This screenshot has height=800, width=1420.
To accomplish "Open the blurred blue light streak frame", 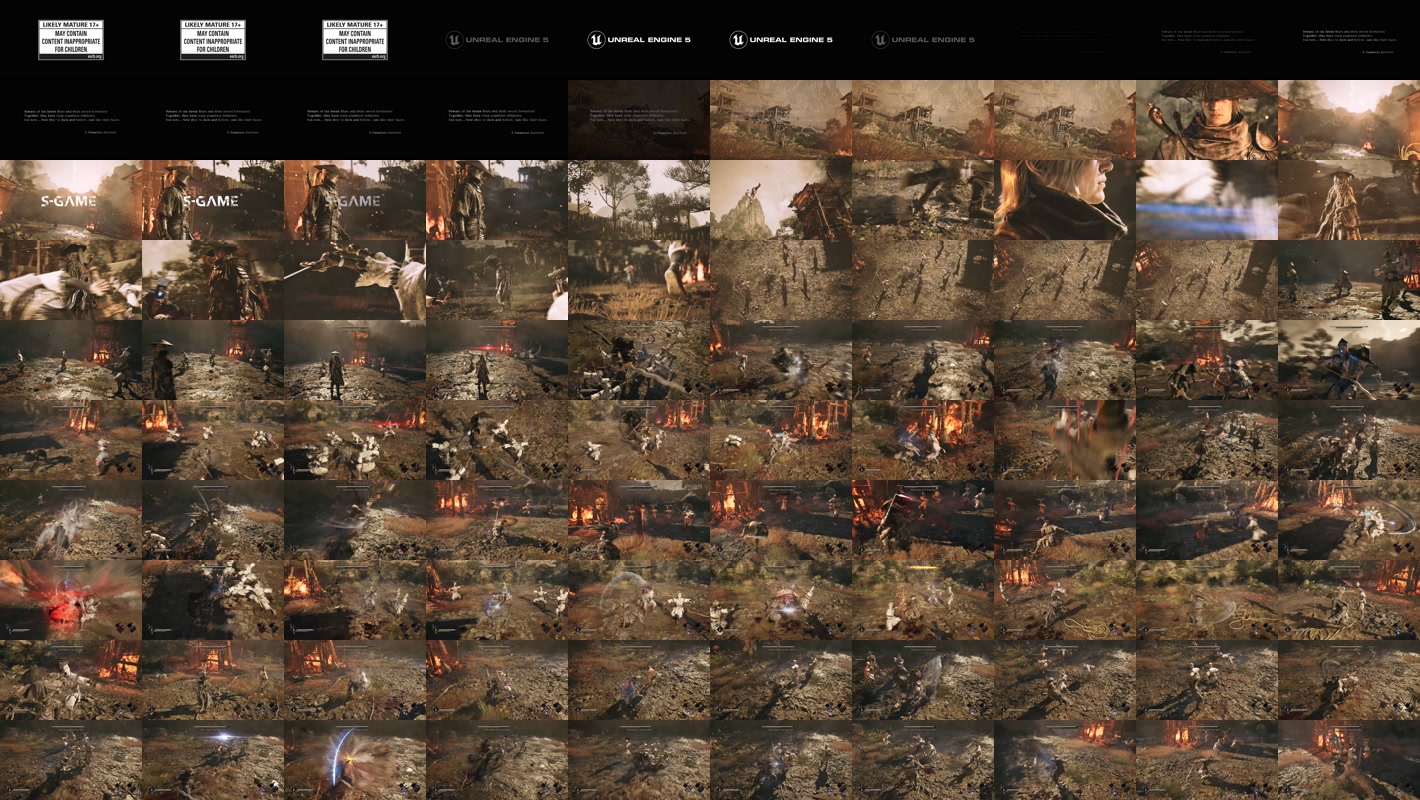I will [1207, 200].
